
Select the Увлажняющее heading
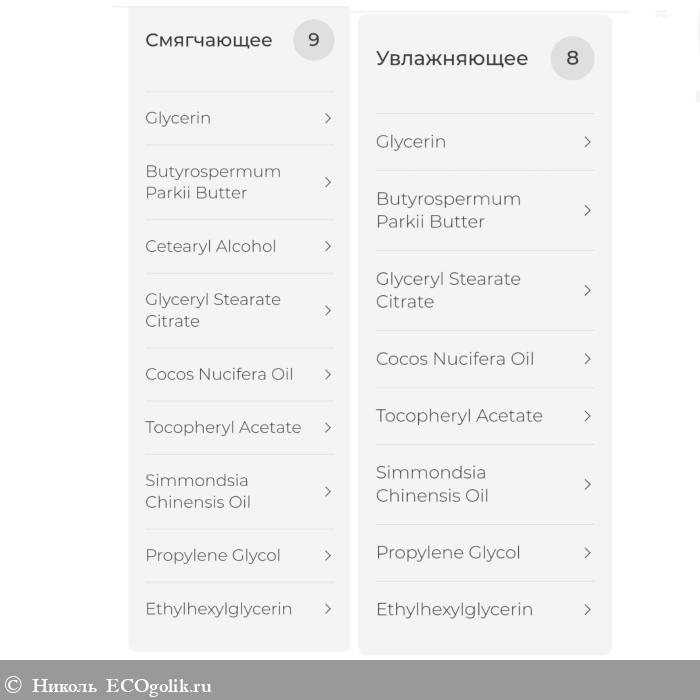click(x=451, y=58)
